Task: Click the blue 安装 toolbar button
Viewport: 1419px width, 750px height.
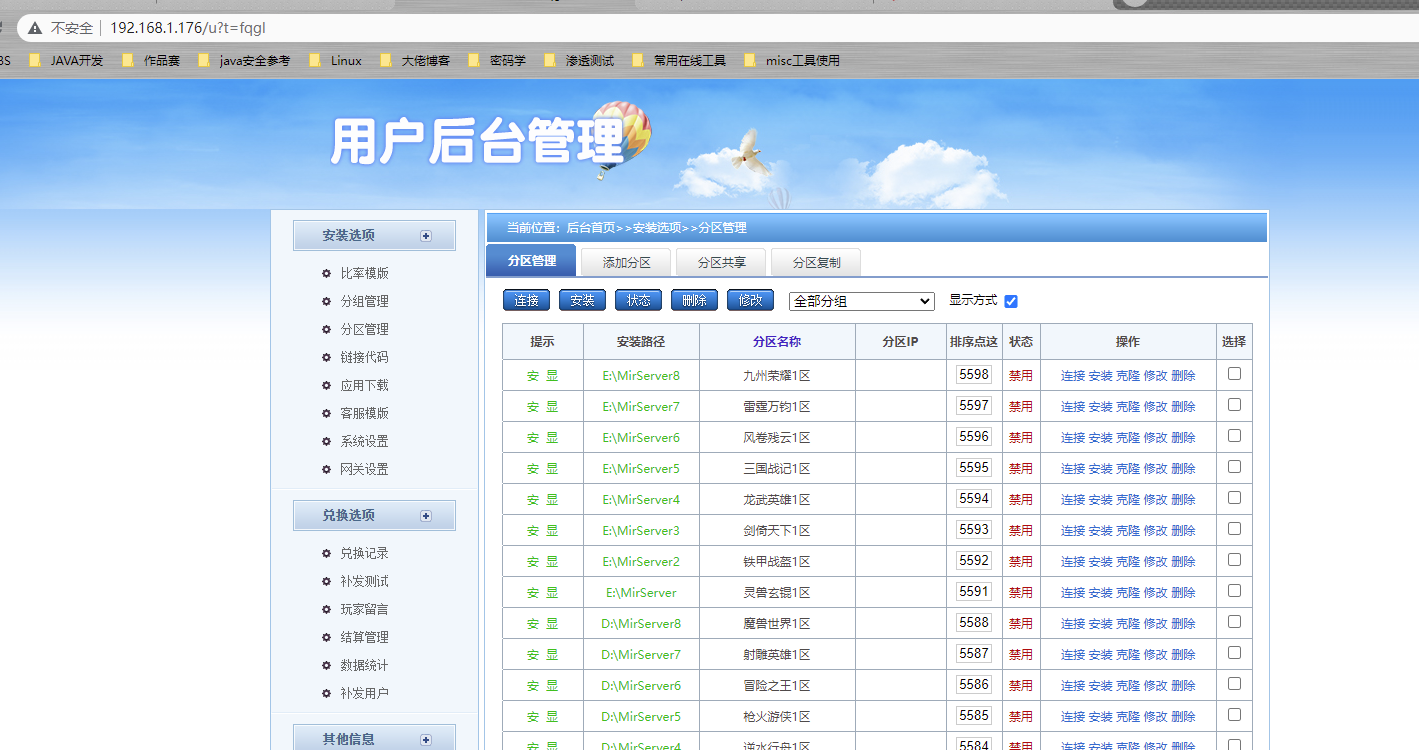Action: click(582, 300)
